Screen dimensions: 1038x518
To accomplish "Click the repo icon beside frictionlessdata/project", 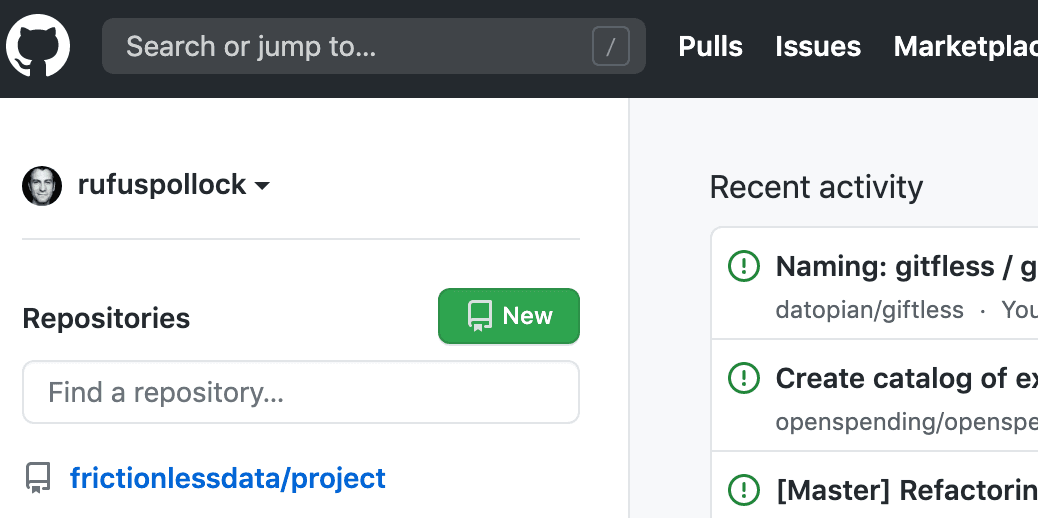I will point(38,478).
